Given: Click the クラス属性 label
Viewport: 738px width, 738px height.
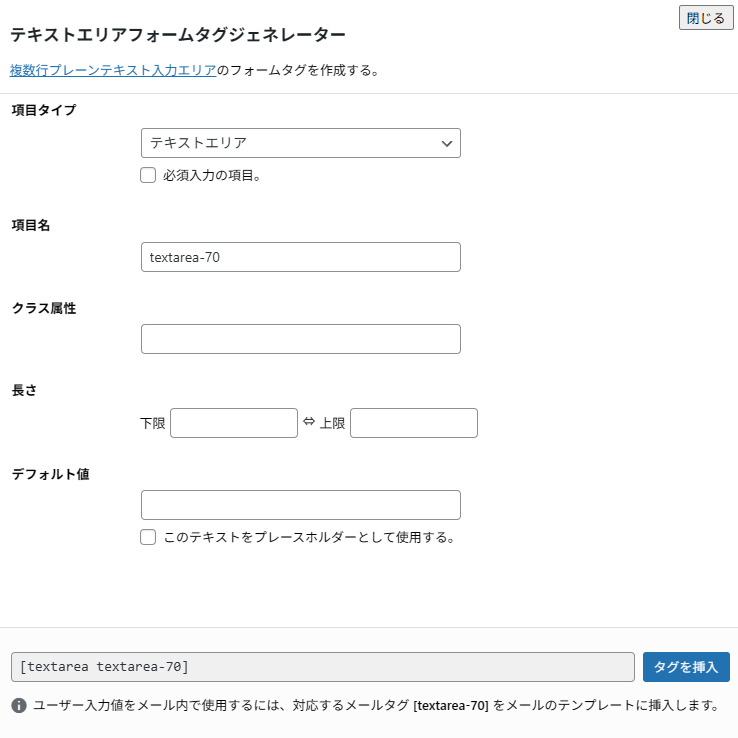Looking at the screenshot, I should (43, 308).
